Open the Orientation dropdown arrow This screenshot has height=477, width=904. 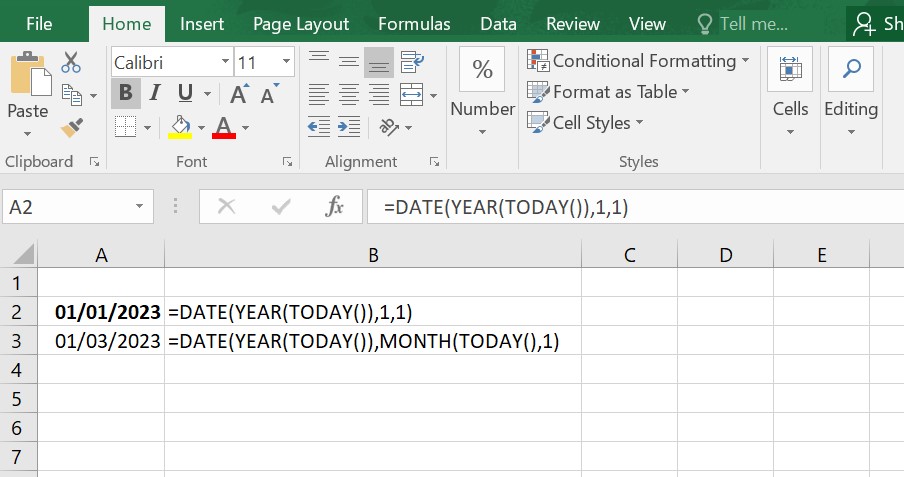408,127
